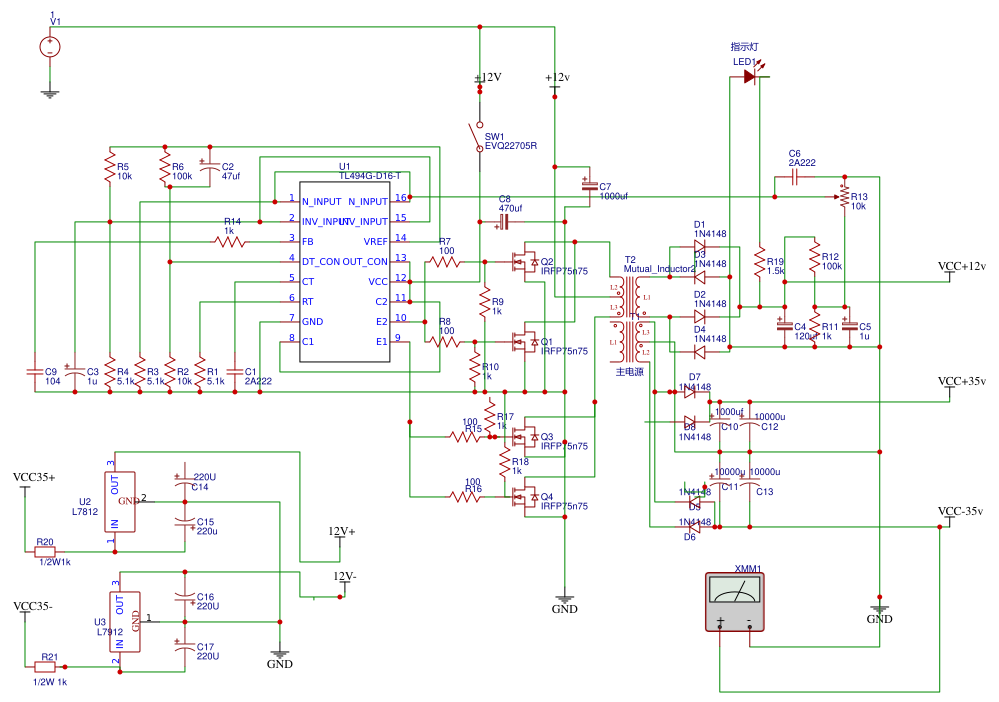Click the LED1 indicator diode
Viewport: 999px width, 702px height.
(x=748, y=76)
